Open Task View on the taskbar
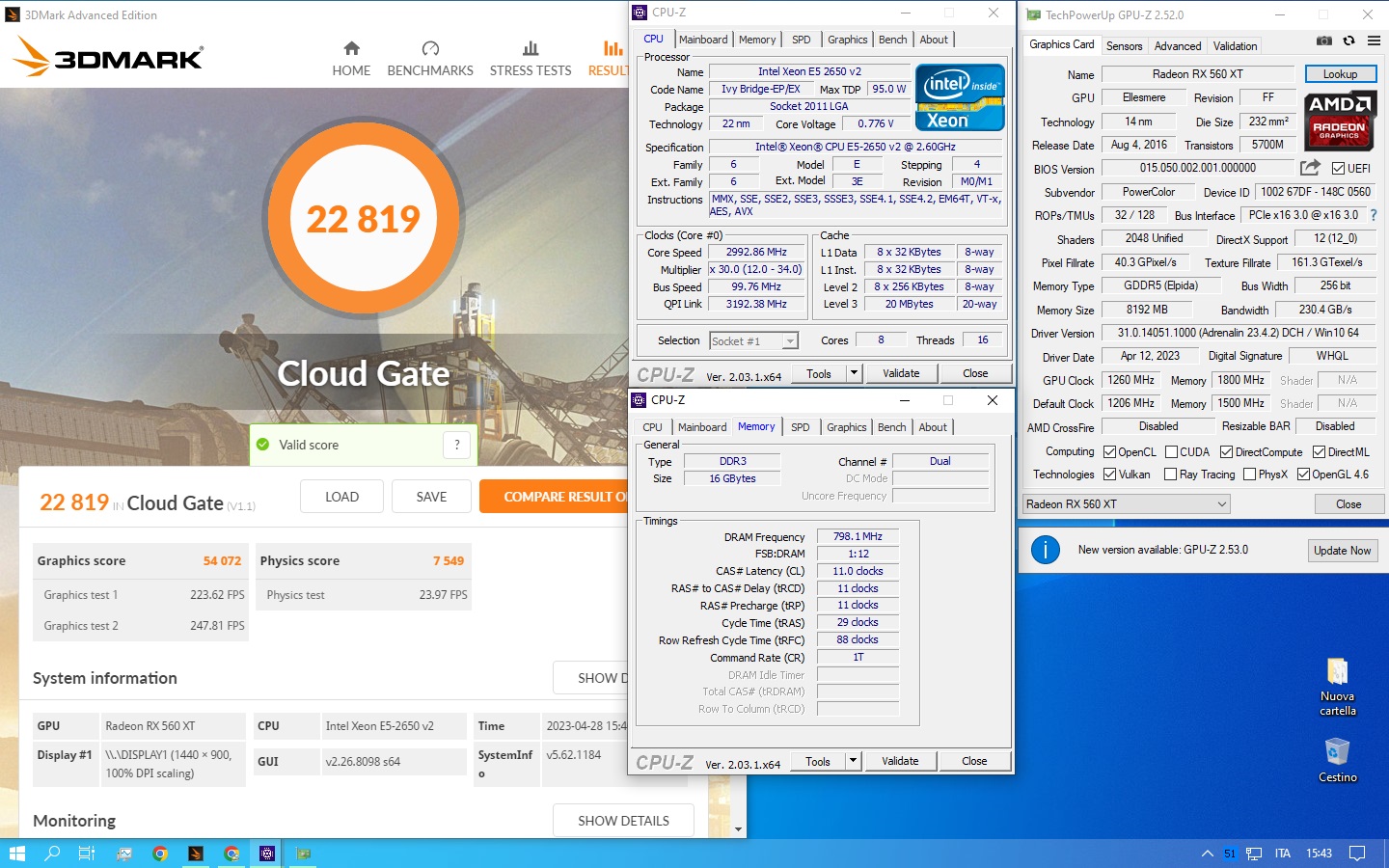The image size is (1389, 868). 87,854
